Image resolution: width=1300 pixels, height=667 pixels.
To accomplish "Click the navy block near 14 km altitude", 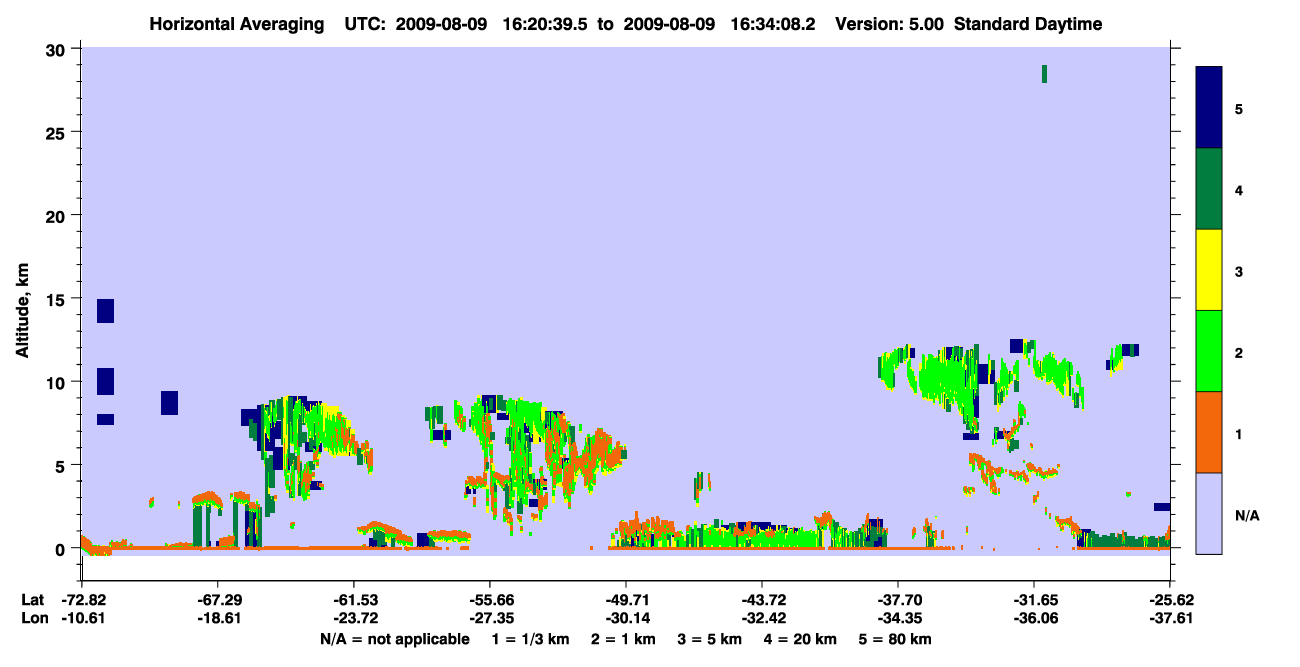I will (105, 311).
